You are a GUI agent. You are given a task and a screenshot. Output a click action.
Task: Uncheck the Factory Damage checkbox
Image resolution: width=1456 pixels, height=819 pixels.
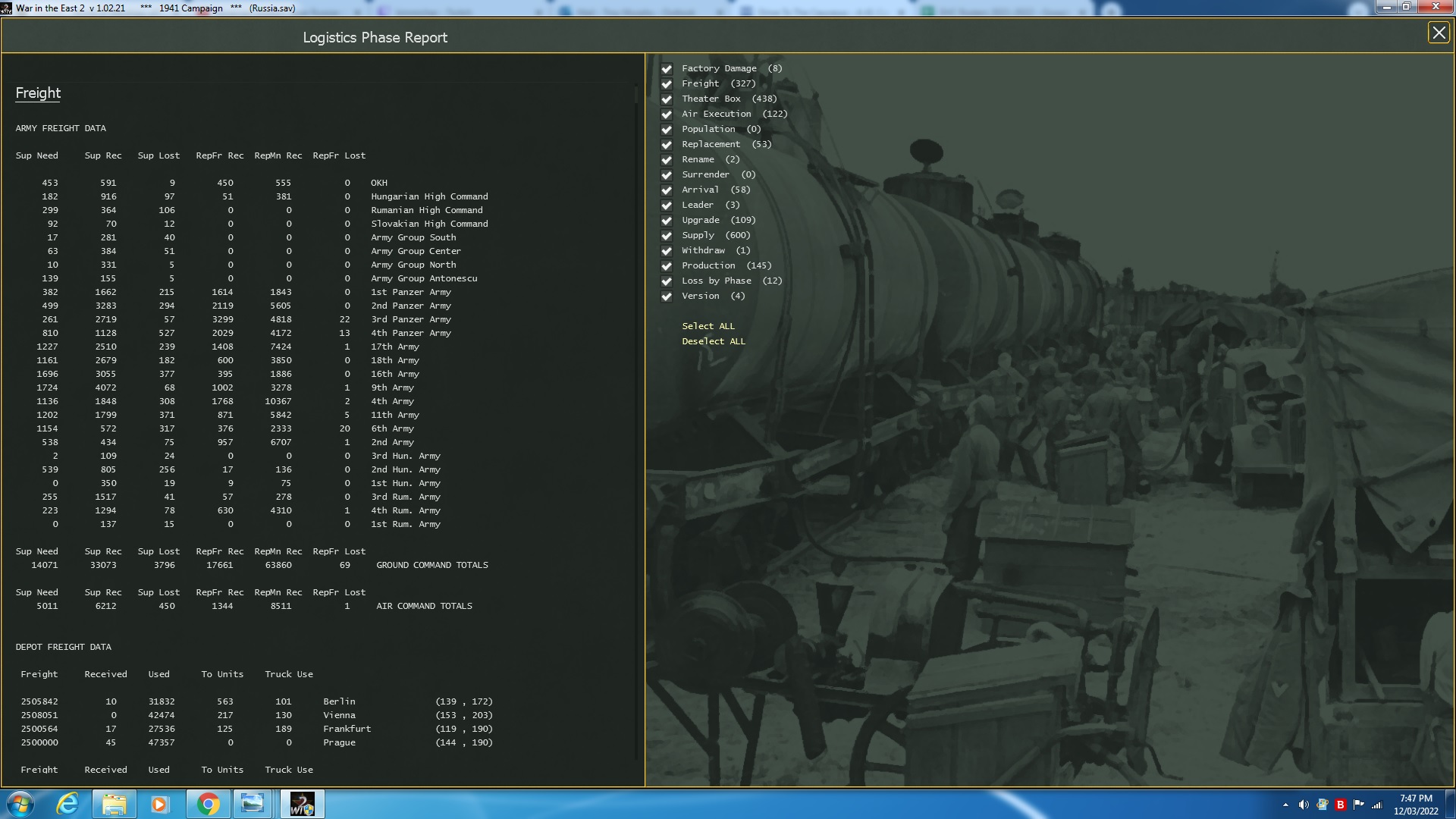(x=667, y=69)
